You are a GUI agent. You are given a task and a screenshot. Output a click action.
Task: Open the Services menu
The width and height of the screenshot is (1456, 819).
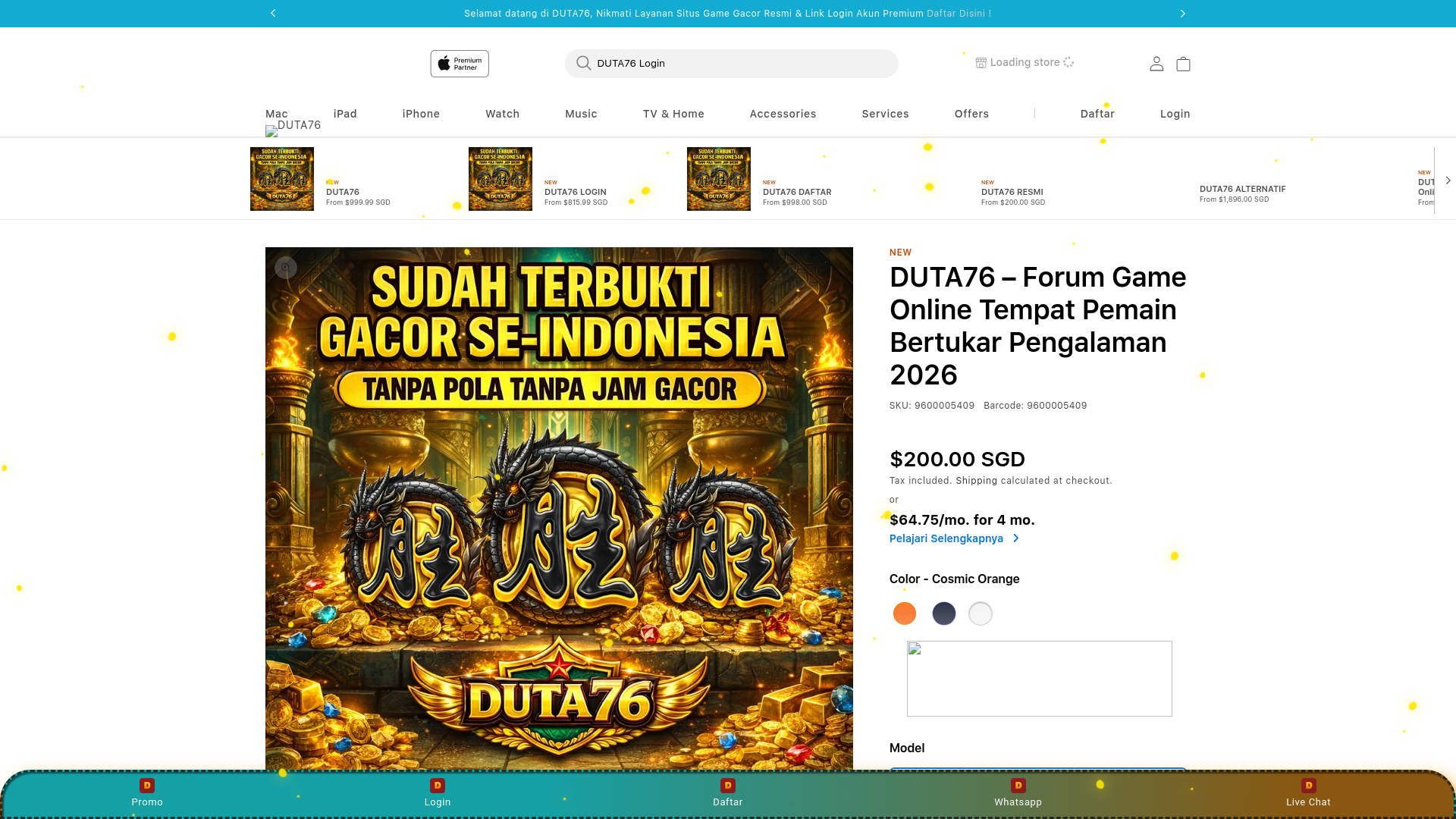pos(885,114)
